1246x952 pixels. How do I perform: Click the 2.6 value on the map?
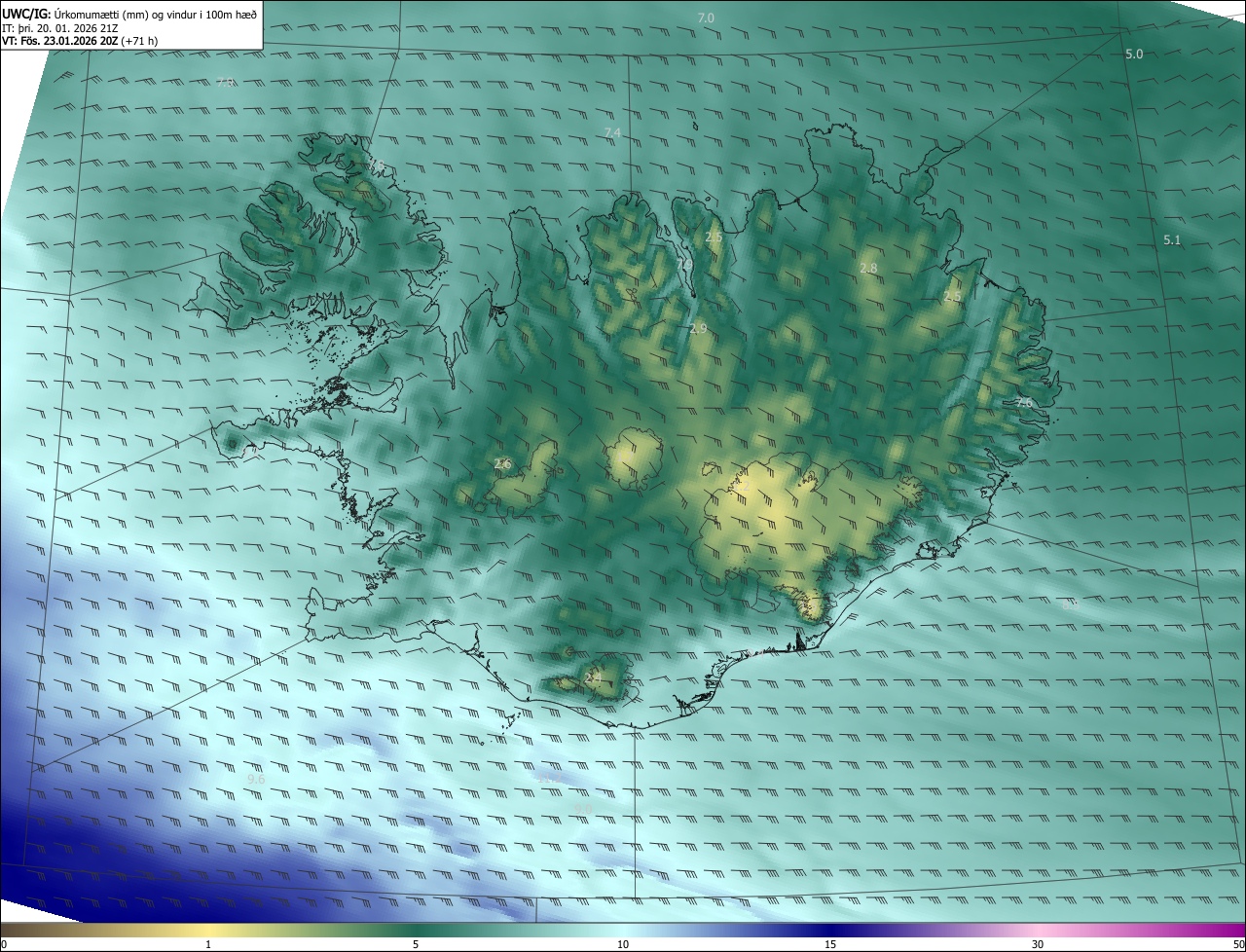click(502, 464)
